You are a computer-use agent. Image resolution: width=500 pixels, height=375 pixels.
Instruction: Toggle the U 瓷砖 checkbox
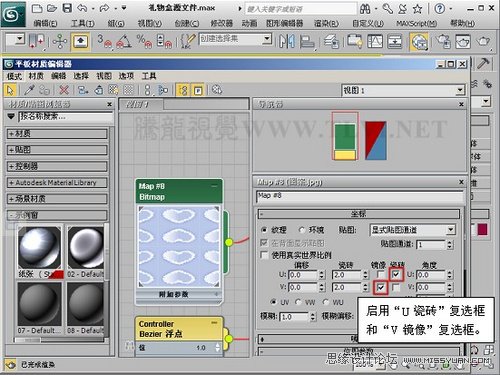[396, 275]
